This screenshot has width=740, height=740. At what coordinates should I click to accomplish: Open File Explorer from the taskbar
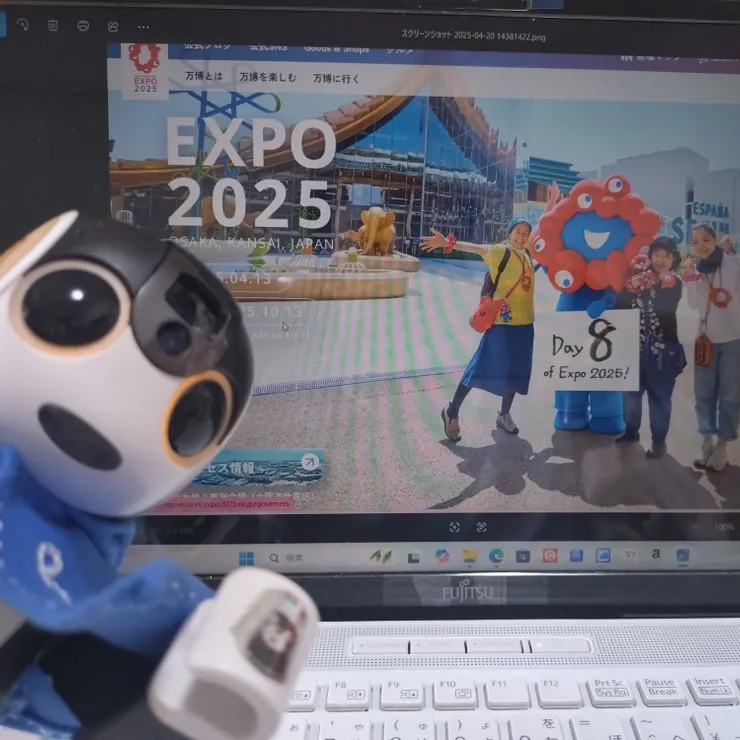coord(470,556)
